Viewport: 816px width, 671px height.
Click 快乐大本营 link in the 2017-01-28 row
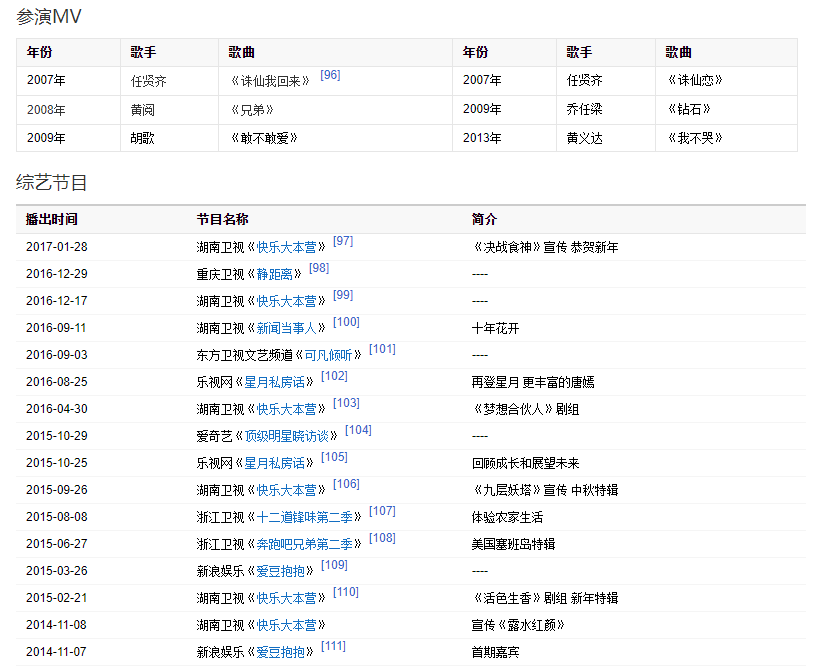[286, 247]
